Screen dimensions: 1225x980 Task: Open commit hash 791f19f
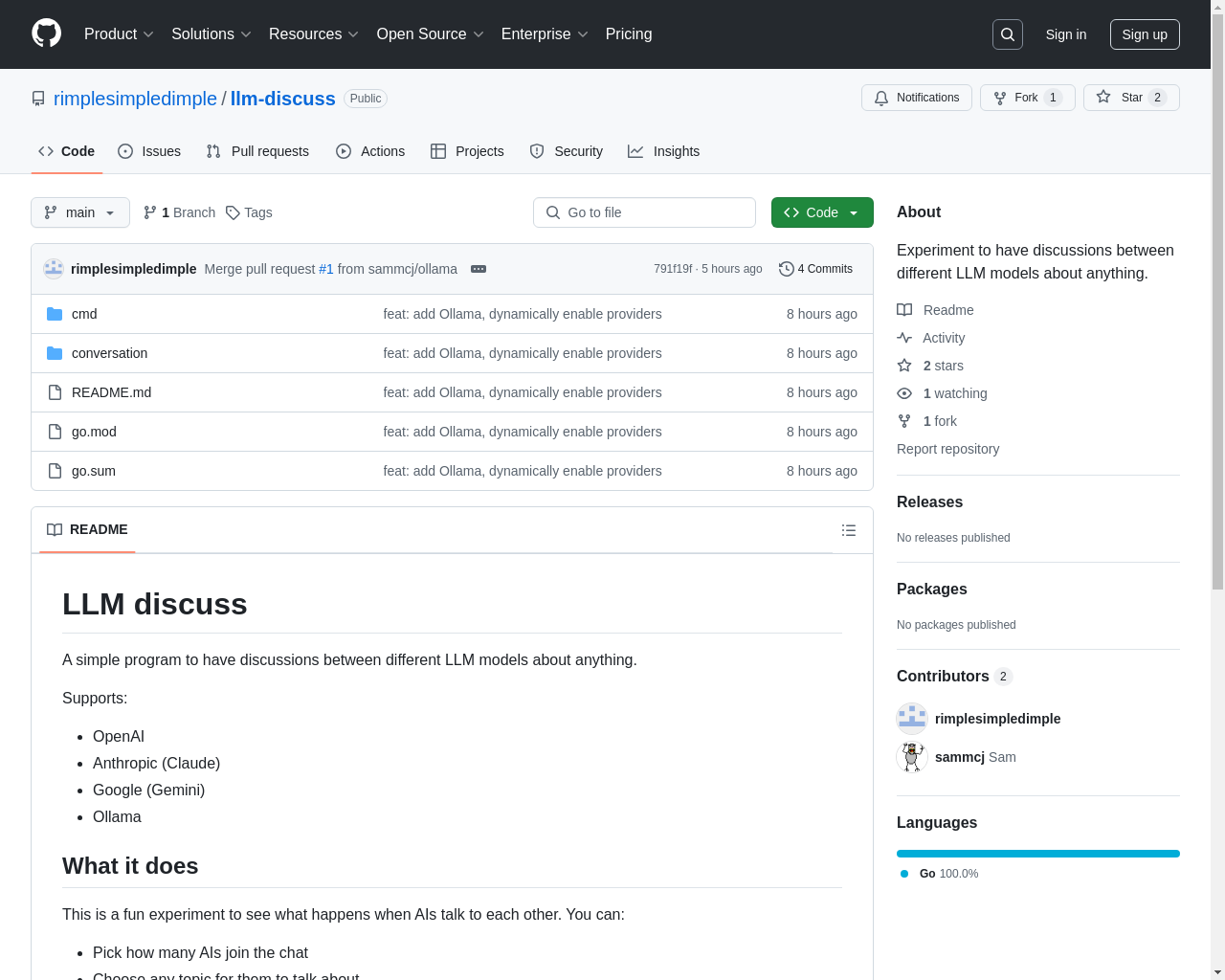point(673,269)
